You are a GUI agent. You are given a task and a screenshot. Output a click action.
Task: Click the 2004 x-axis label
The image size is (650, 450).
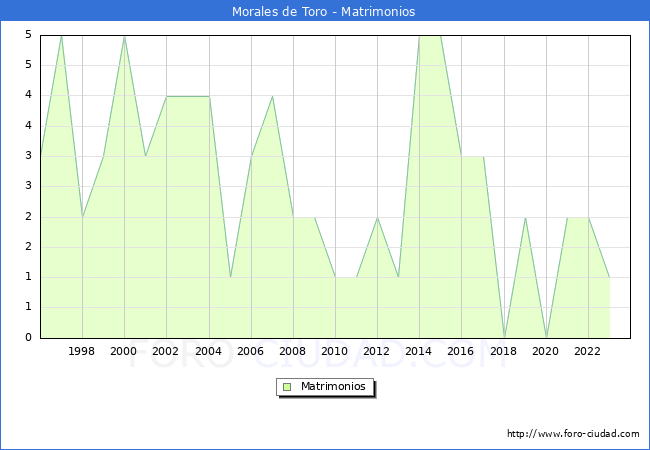208,351
